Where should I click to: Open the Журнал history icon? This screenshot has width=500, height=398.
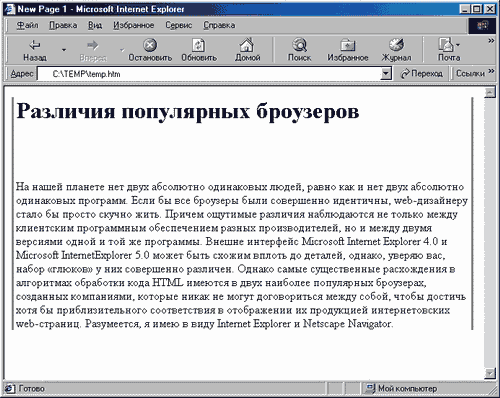point(396,45)
